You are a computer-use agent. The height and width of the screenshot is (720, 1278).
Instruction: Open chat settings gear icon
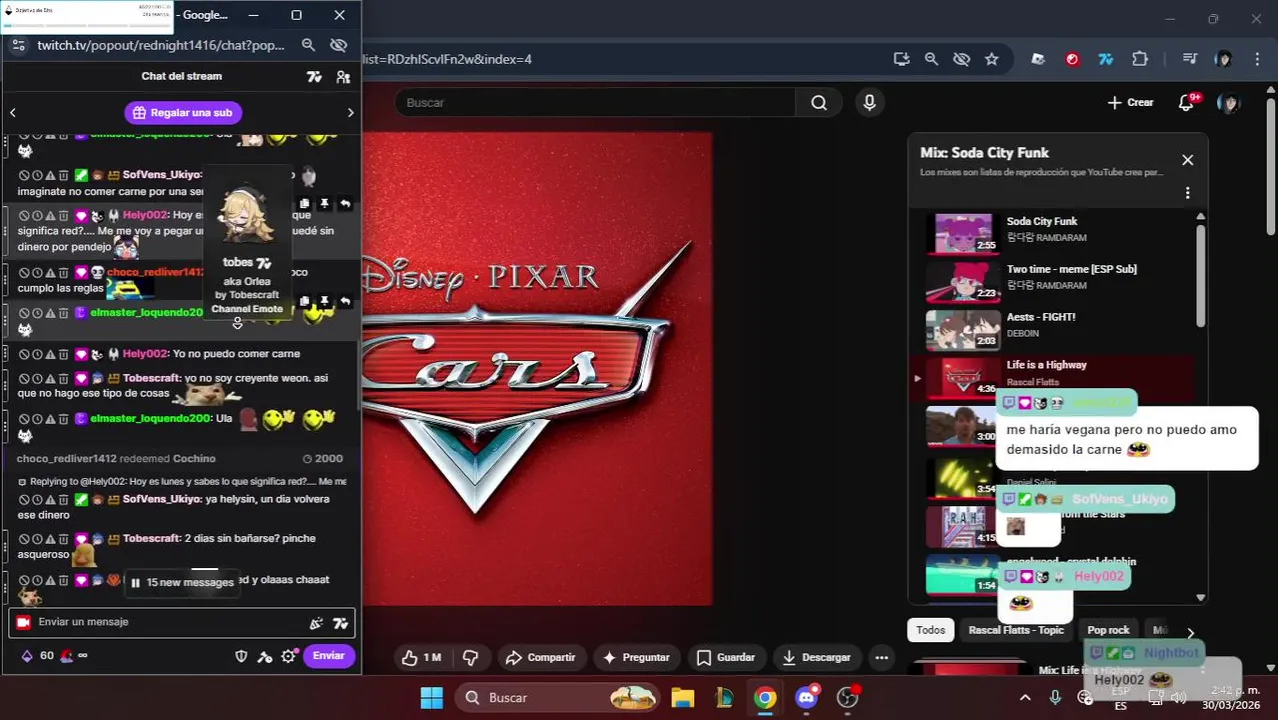(x=288, y=657)
